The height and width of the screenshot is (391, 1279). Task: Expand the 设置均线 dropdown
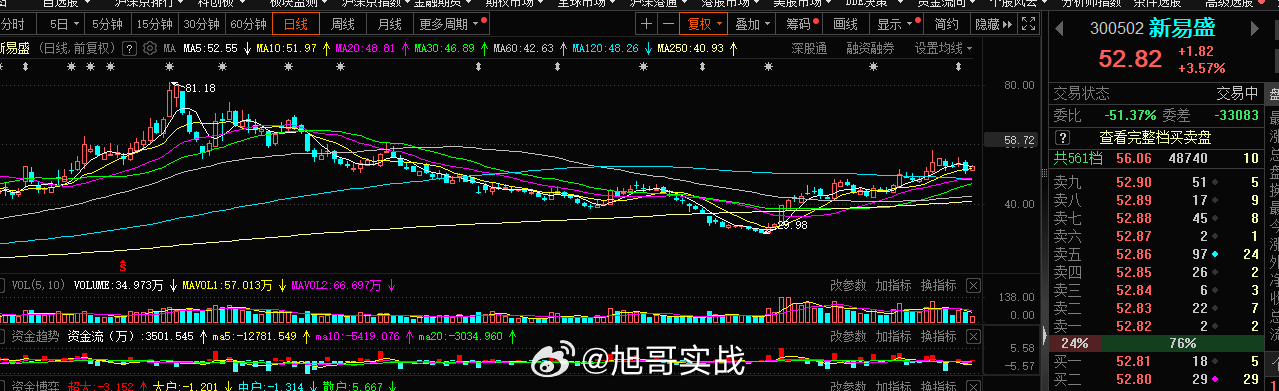pos(943,48)
